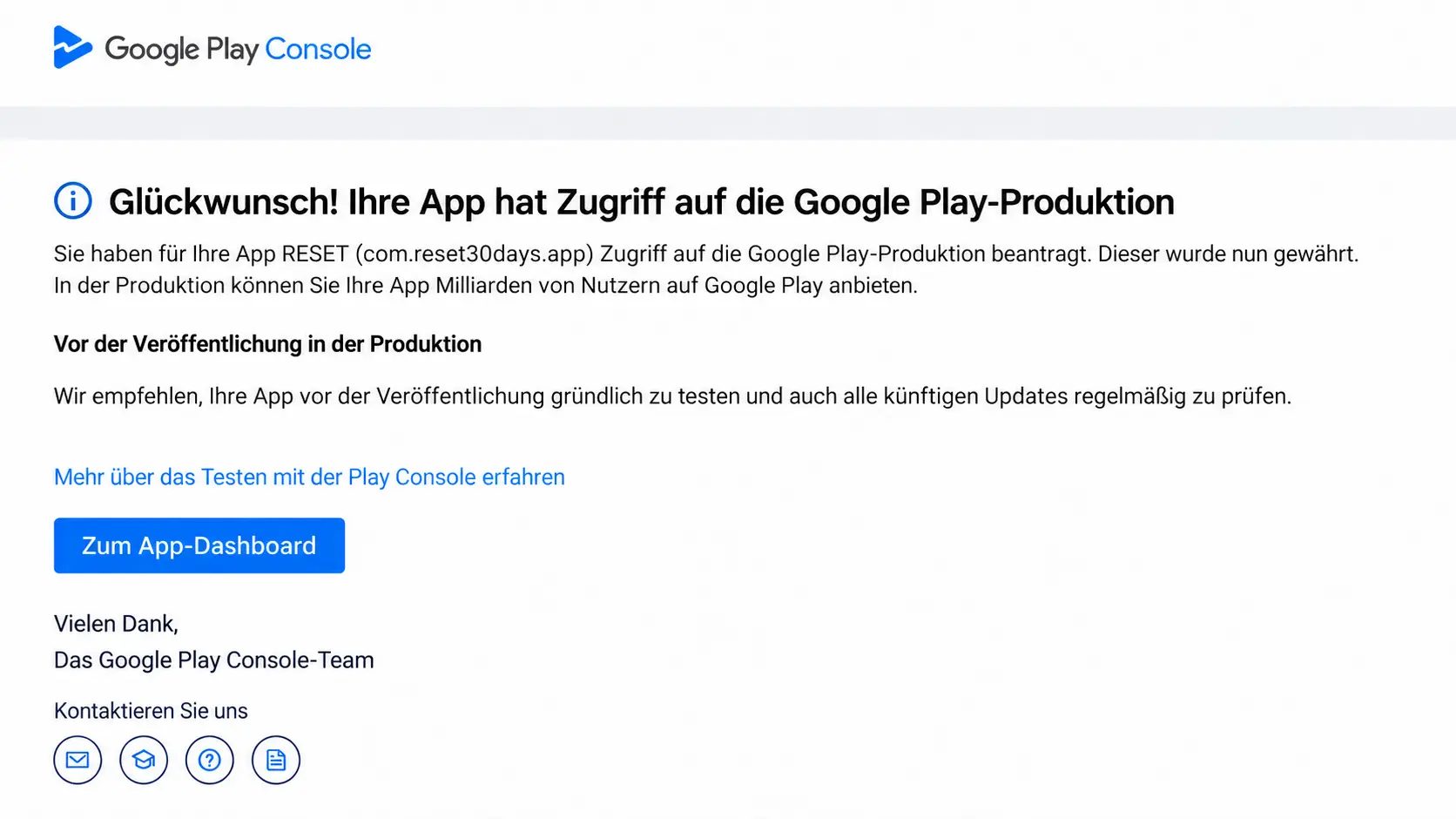Select the Glückwunsch headline text

(x=642, y=202)
